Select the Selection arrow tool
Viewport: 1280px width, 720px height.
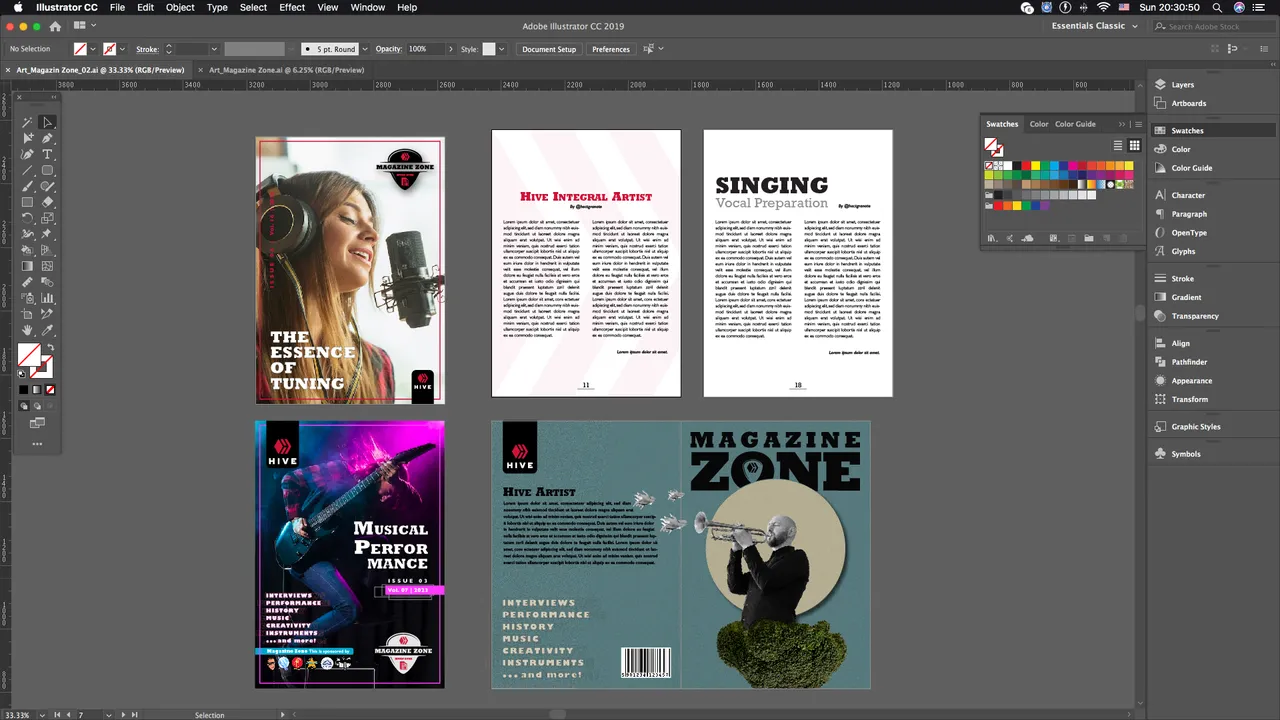47,122
